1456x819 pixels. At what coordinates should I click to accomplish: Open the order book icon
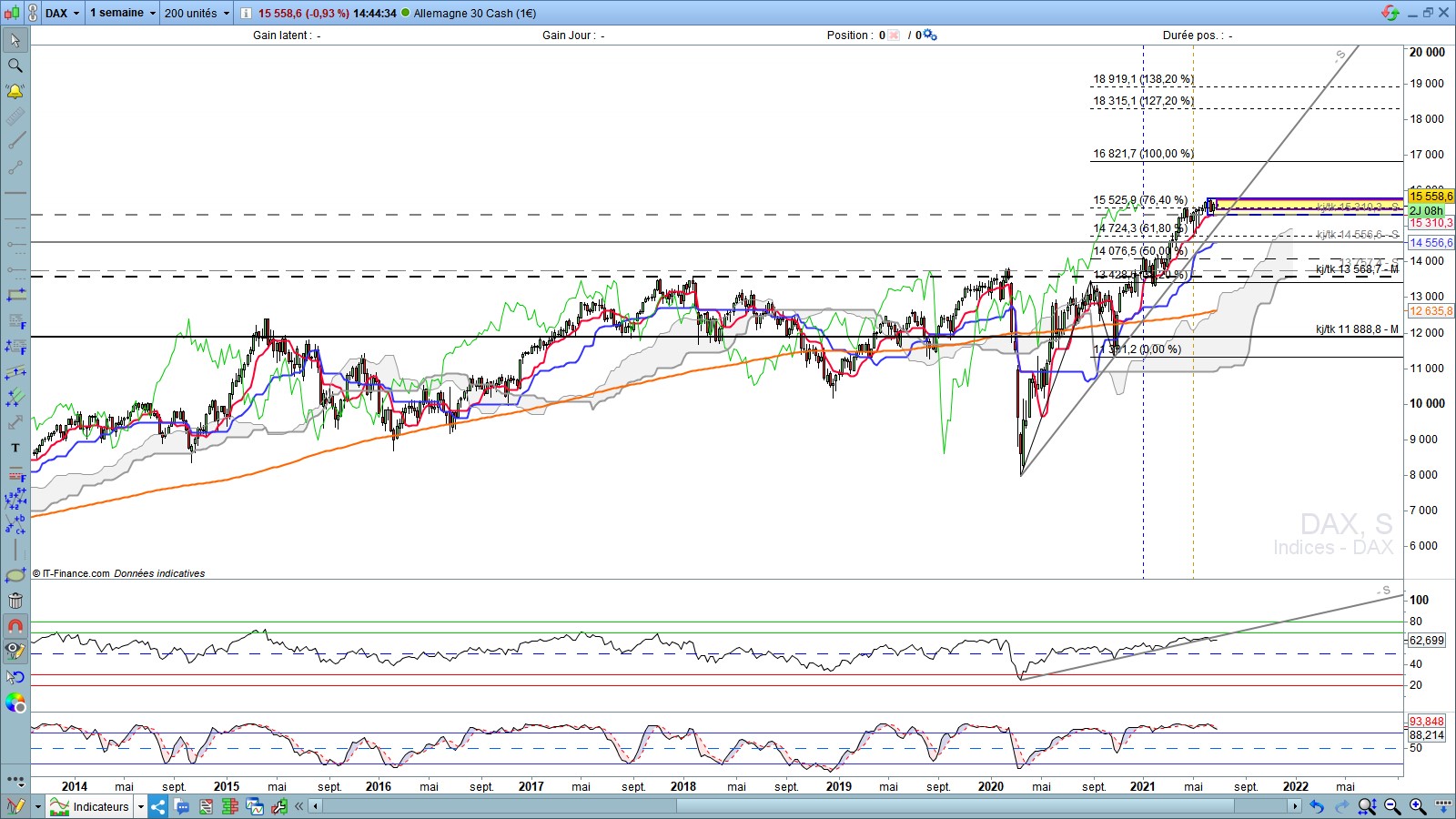[230, 807]
